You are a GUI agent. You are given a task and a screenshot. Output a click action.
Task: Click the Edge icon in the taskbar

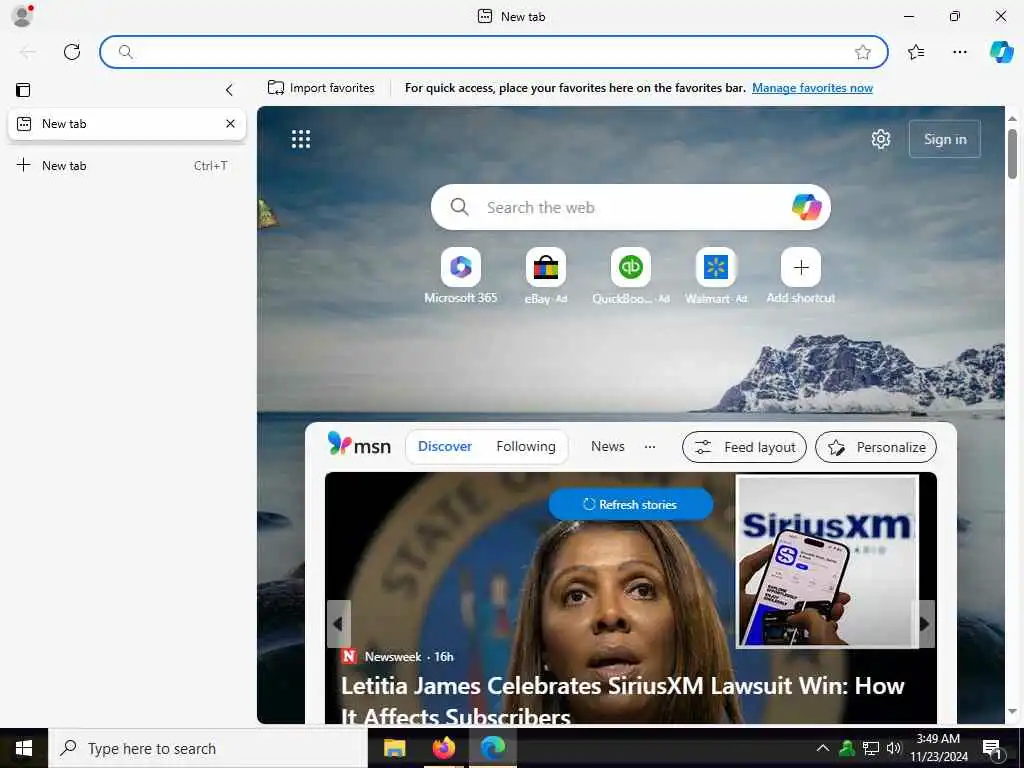493,748
